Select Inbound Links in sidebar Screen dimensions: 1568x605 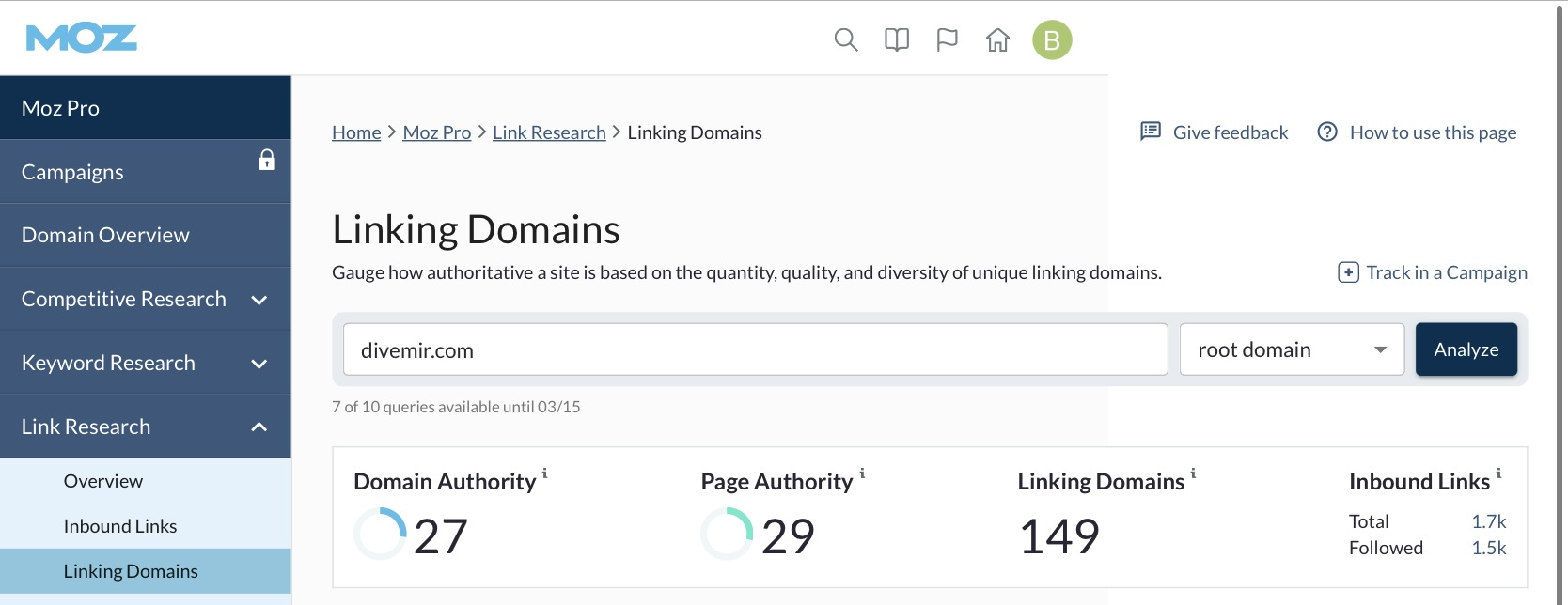click(x=120, y=526)
